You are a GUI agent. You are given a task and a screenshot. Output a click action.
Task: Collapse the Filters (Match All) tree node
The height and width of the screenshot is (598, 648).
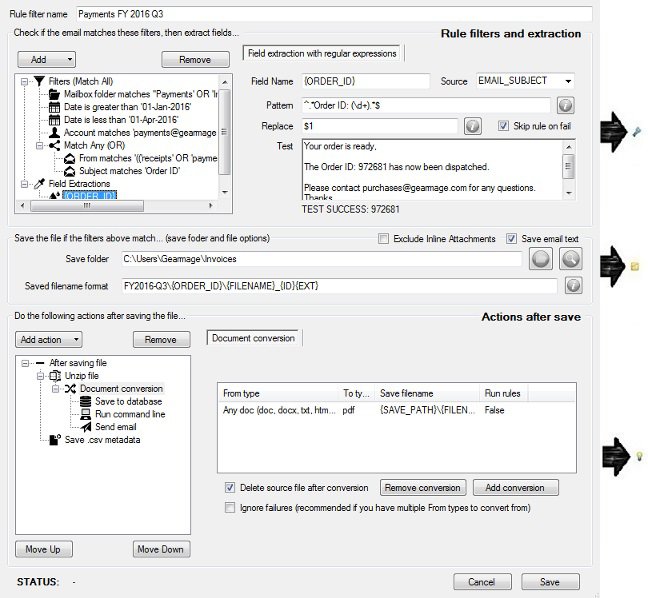24,80
